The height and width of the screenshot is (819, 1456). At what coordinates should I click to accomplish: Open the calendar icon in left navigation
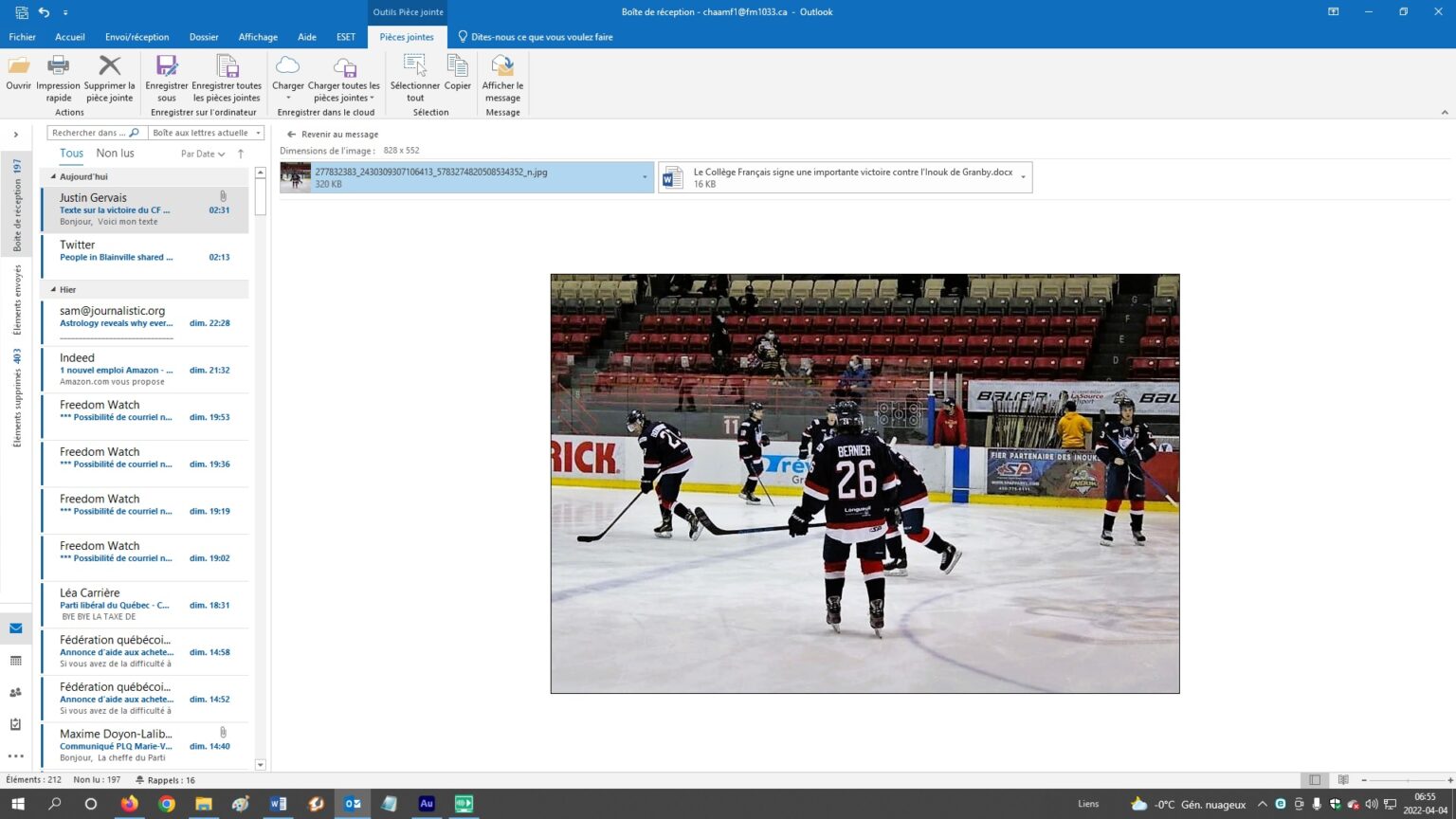pyautogui.click(x=16, y=661)
